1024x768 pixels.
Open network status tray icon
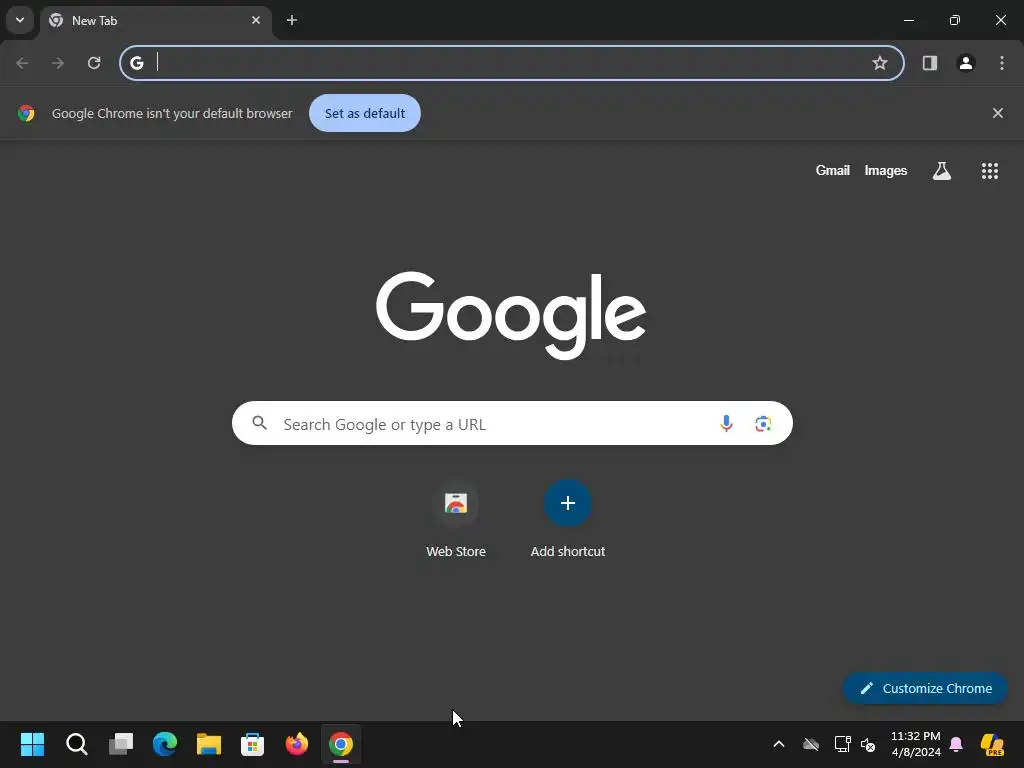tap(842, 744)
